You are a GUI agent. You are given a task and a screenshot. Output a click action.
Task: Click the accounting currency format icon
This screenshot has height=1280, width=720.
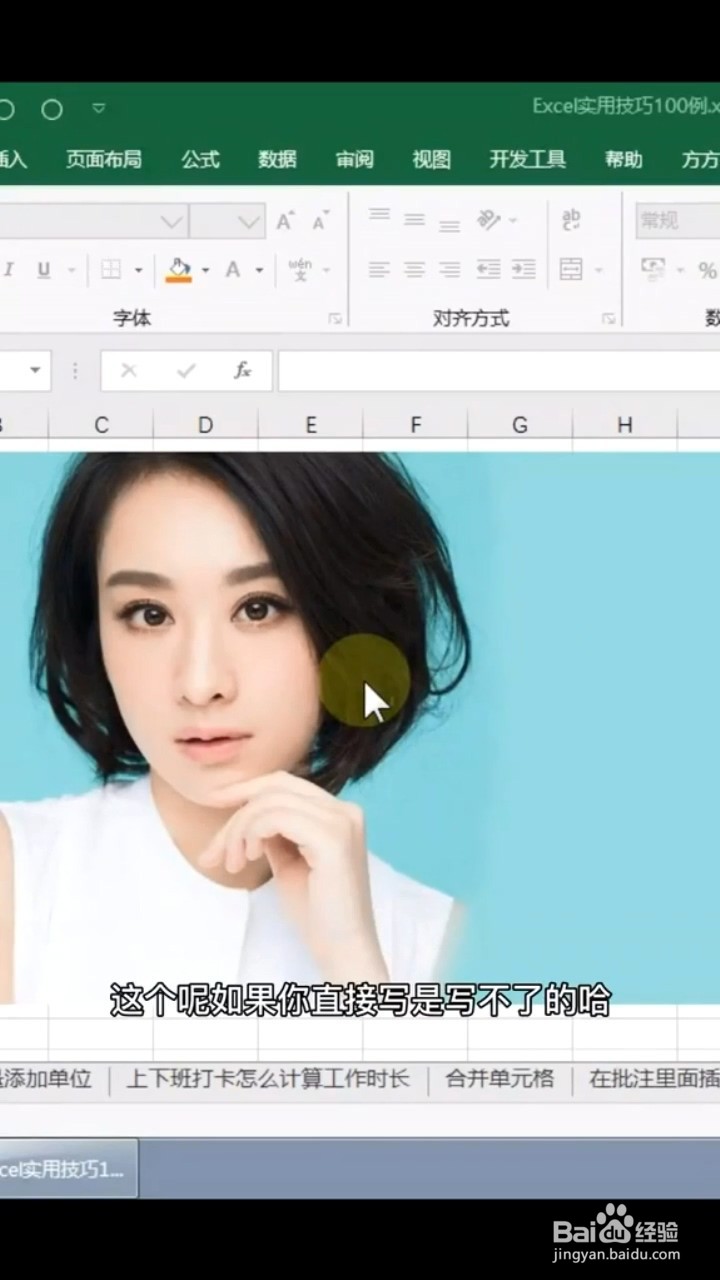click(654, 269)
